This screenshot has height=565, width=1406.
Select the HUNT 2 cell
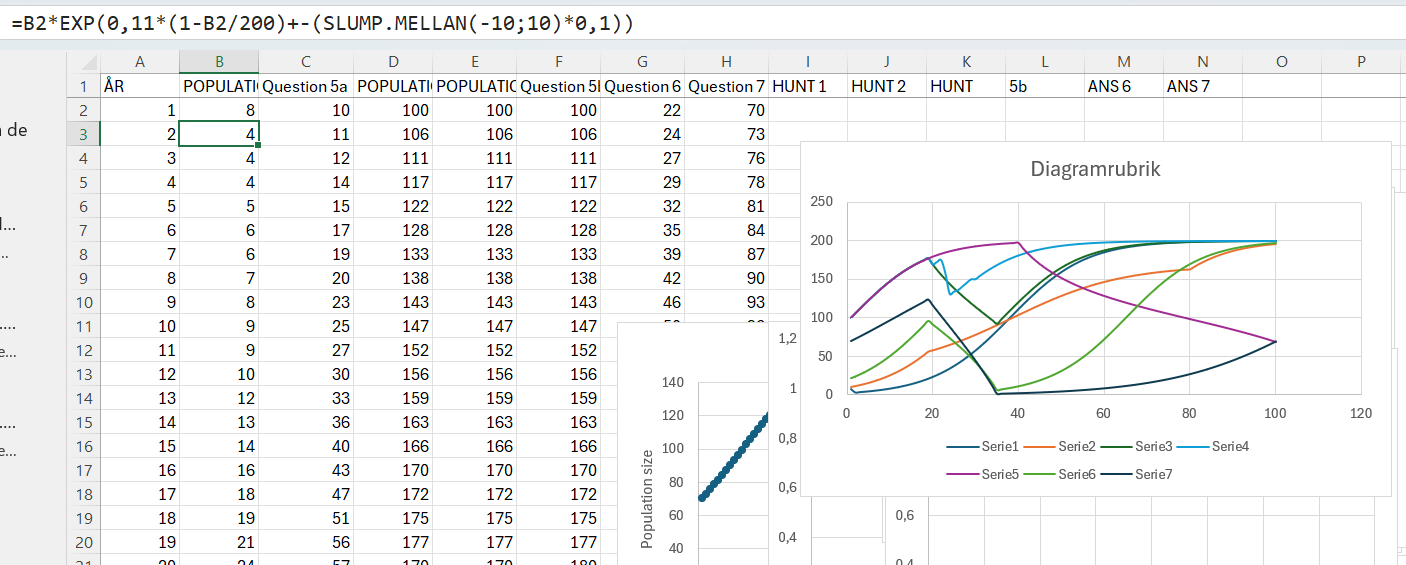click(x=885, y=86)
